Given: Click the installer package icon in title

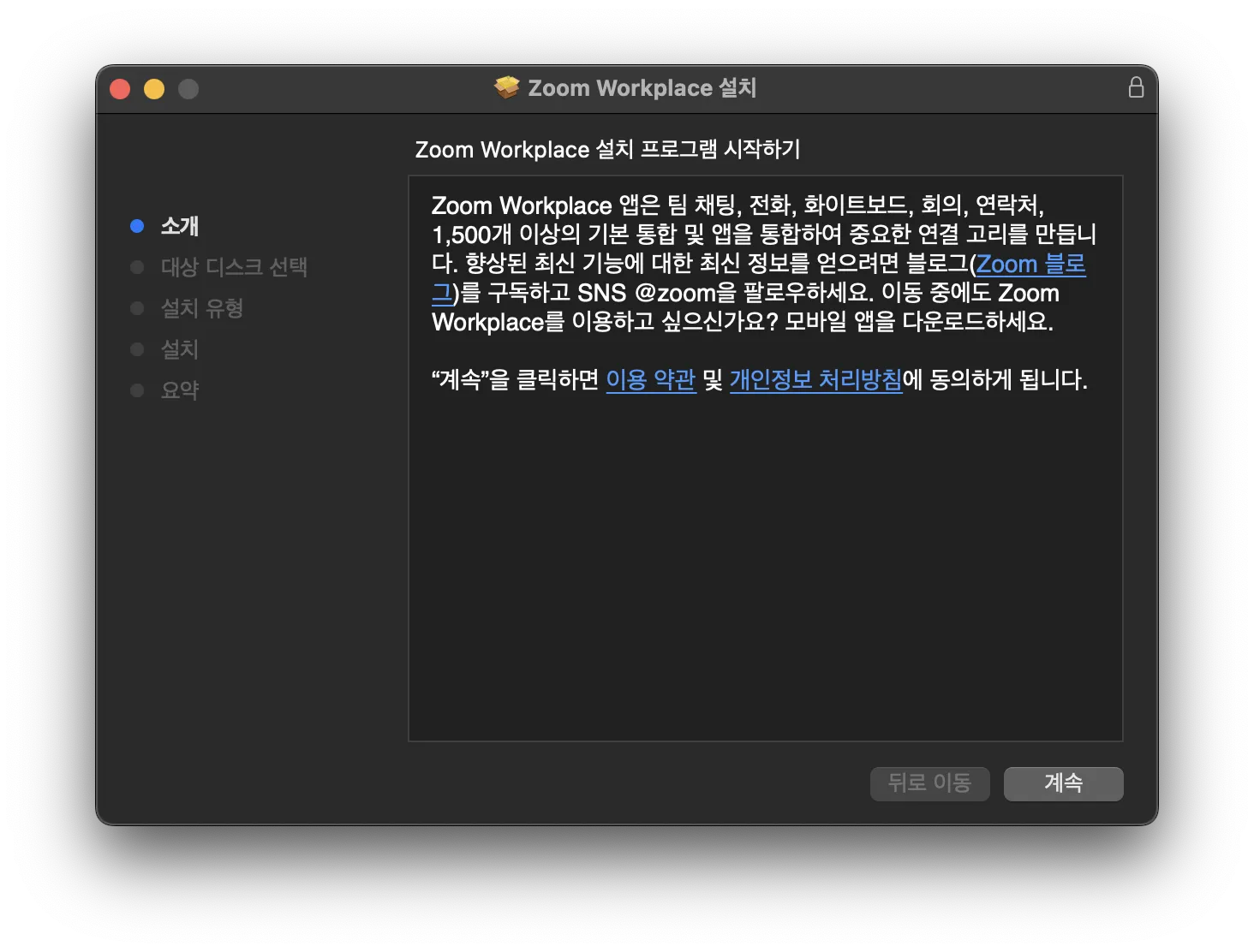Looking at the screenshot, I should point(507,87).
